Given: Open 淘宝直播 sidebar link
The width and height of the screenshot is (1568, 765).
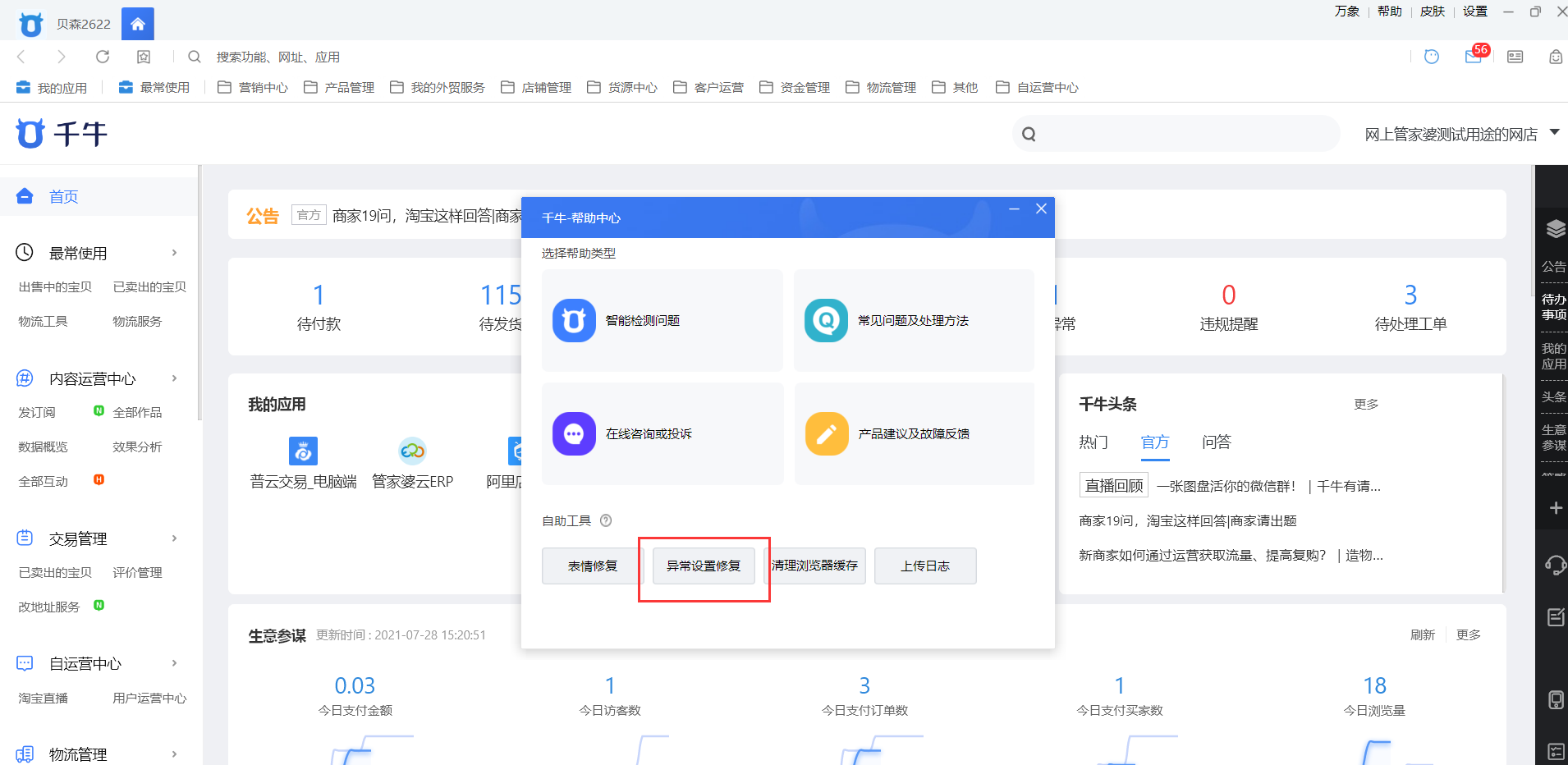Looking at the screenshot, I should (x=44, y=698).
